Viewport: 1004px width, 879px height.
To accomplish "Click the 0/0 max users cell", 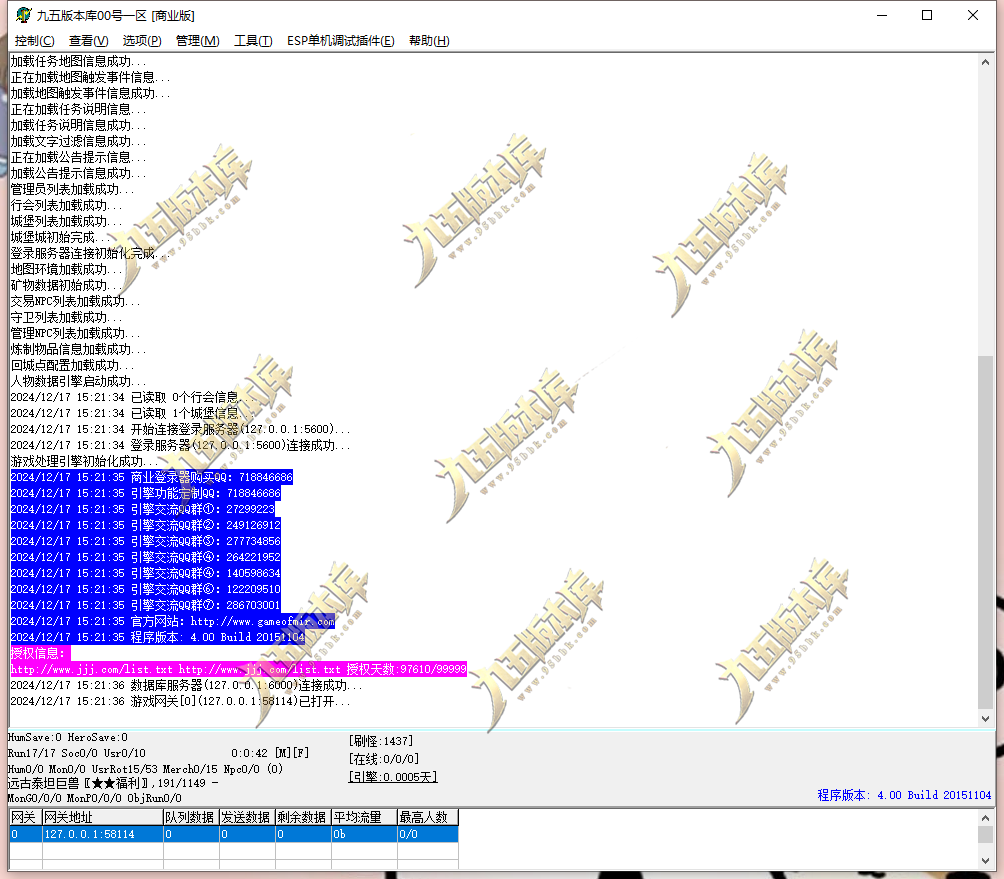I will [428, 834].
